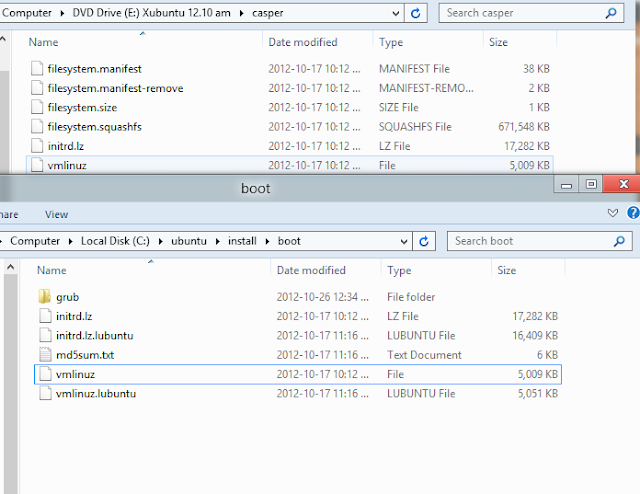Refresh the boot folder view
The width and height of the screenshot is (640, 494).
point(424,241)
